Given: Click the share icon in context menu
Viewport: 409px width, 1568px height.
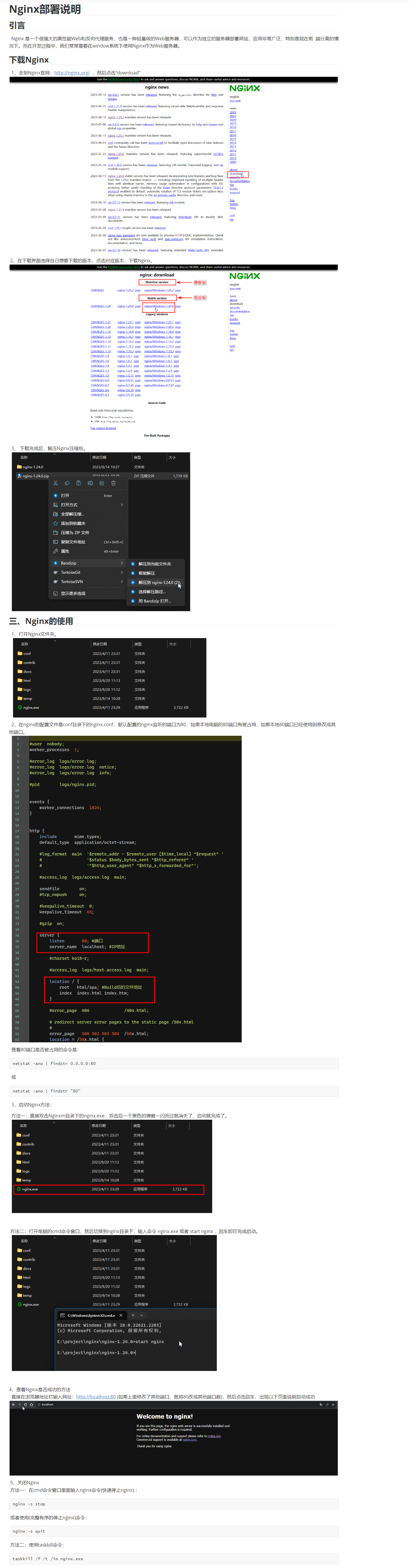Looking at the screenshot, I should pos(102,483).
